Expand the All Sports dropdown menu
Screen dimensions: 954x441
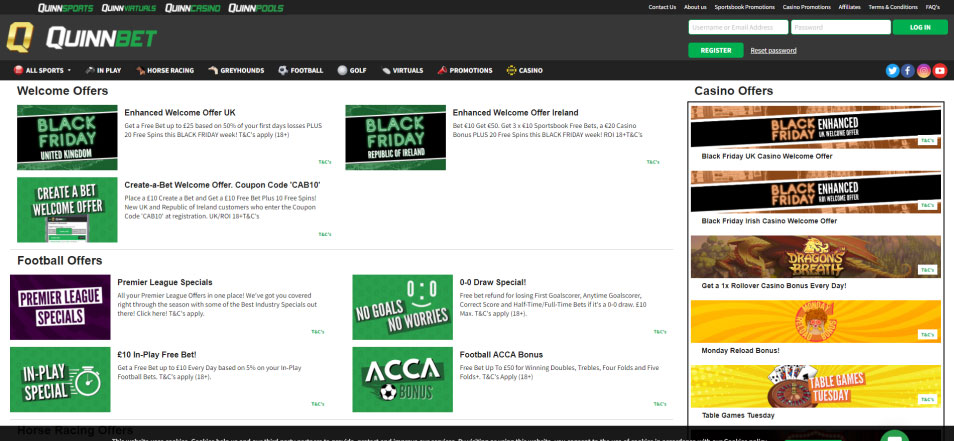click(x=42, y=71)
